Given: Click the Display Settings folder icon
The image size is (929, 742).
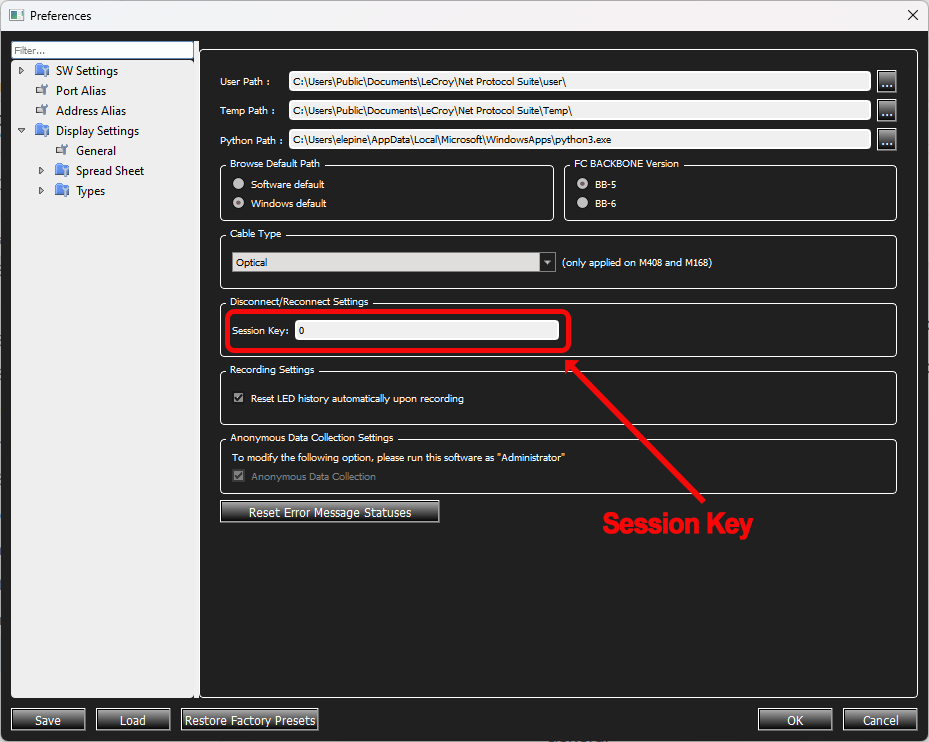Looking at the screenshot, I should click(x=42, y=130).
